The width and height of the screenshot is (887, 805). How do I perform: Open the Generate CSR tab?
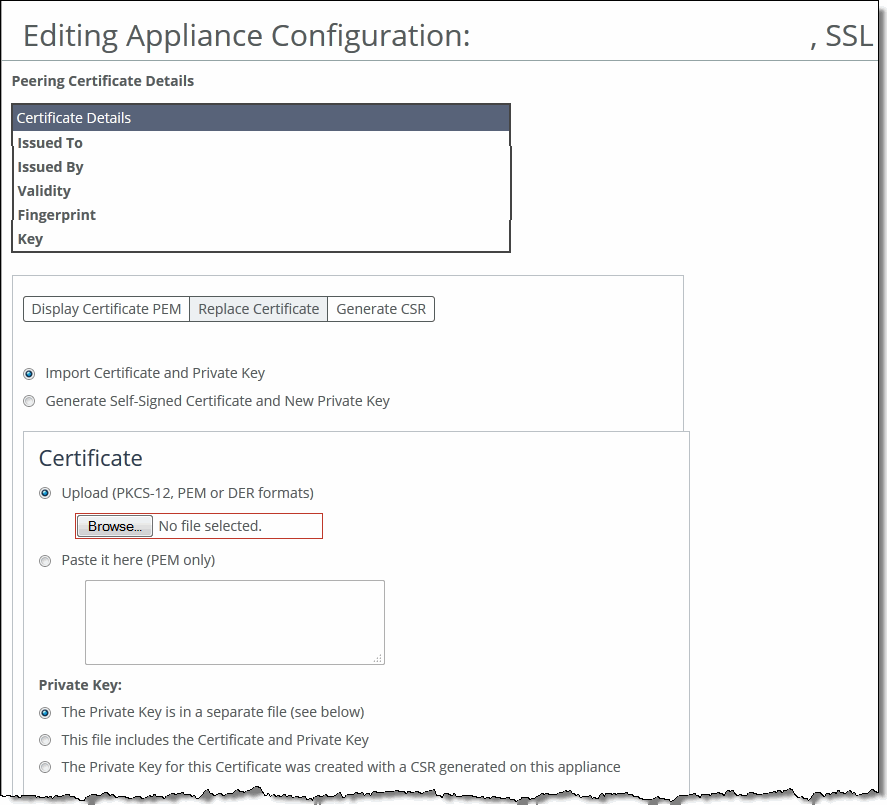[380, 309]
